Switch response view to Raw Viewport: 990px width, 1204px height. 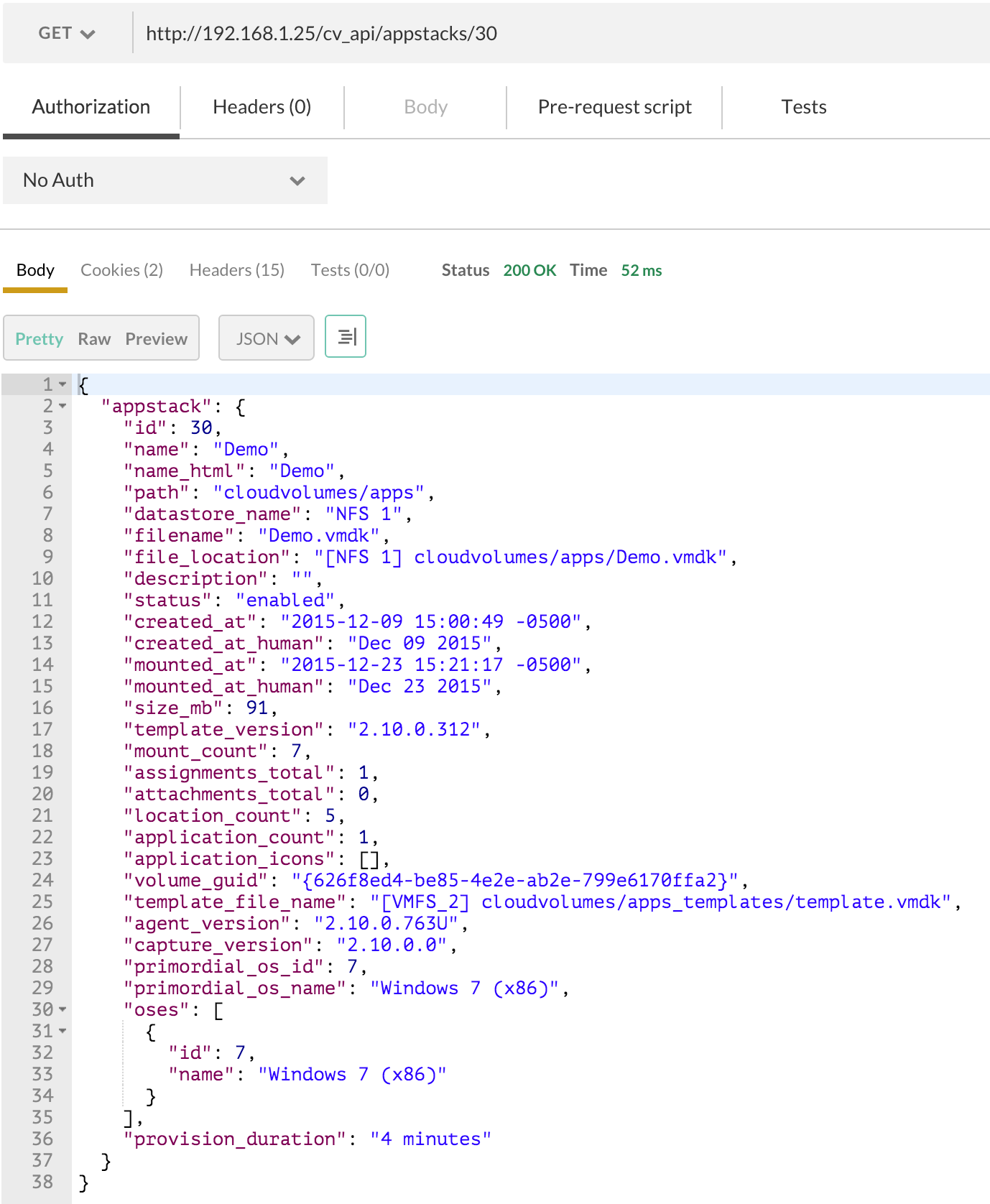(94, 339)
